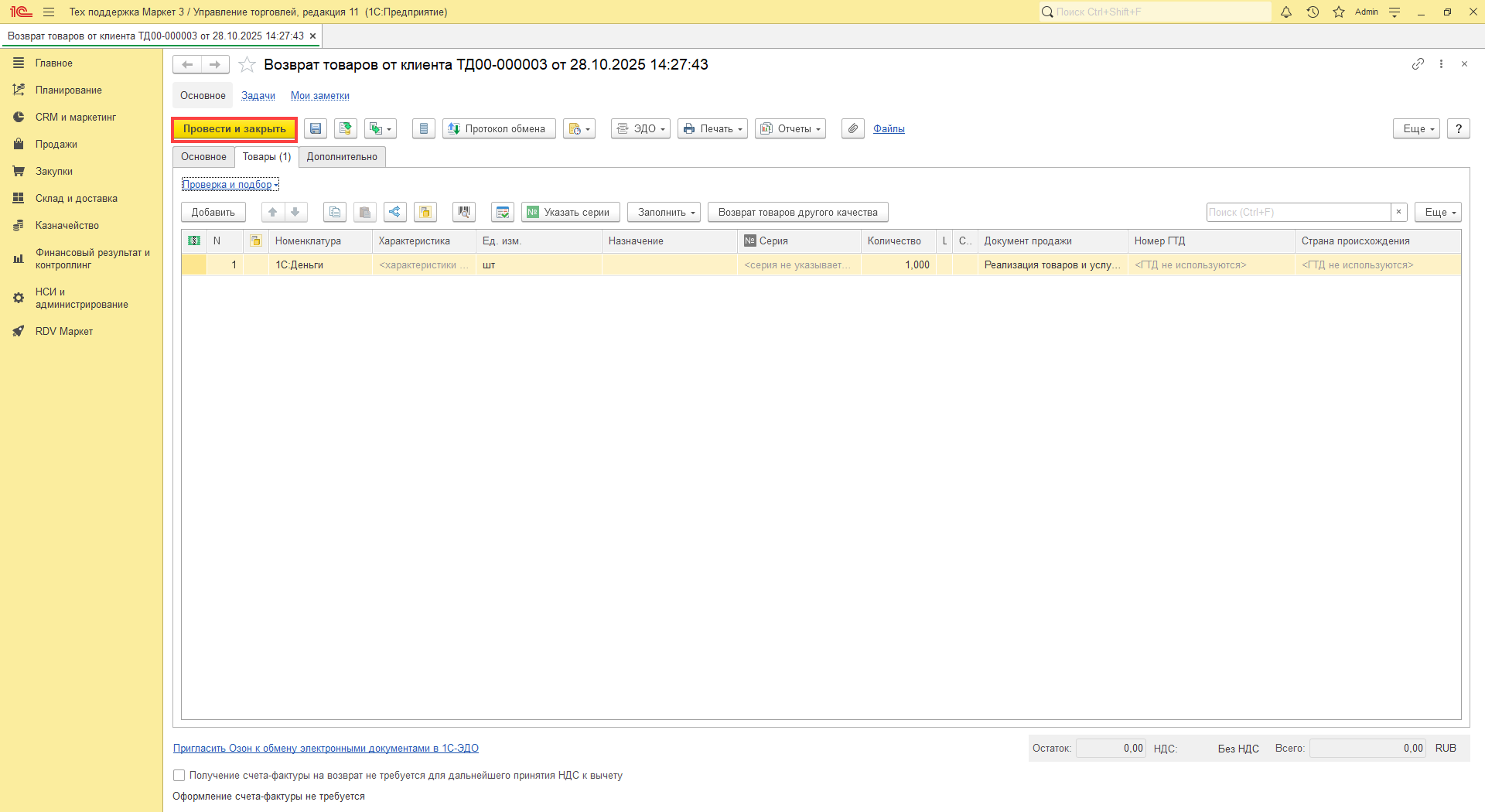Click the paperclip attachments icon
Viewport: 1485px width, 812px height.
pos(853,128)
